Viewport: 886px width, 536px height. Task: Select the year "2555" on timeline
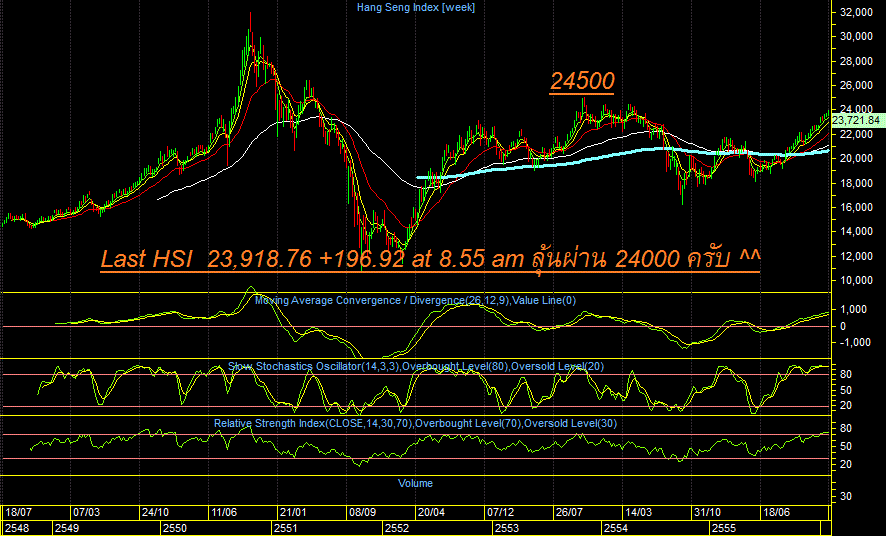pyautogui.click(x=724, y=529)
